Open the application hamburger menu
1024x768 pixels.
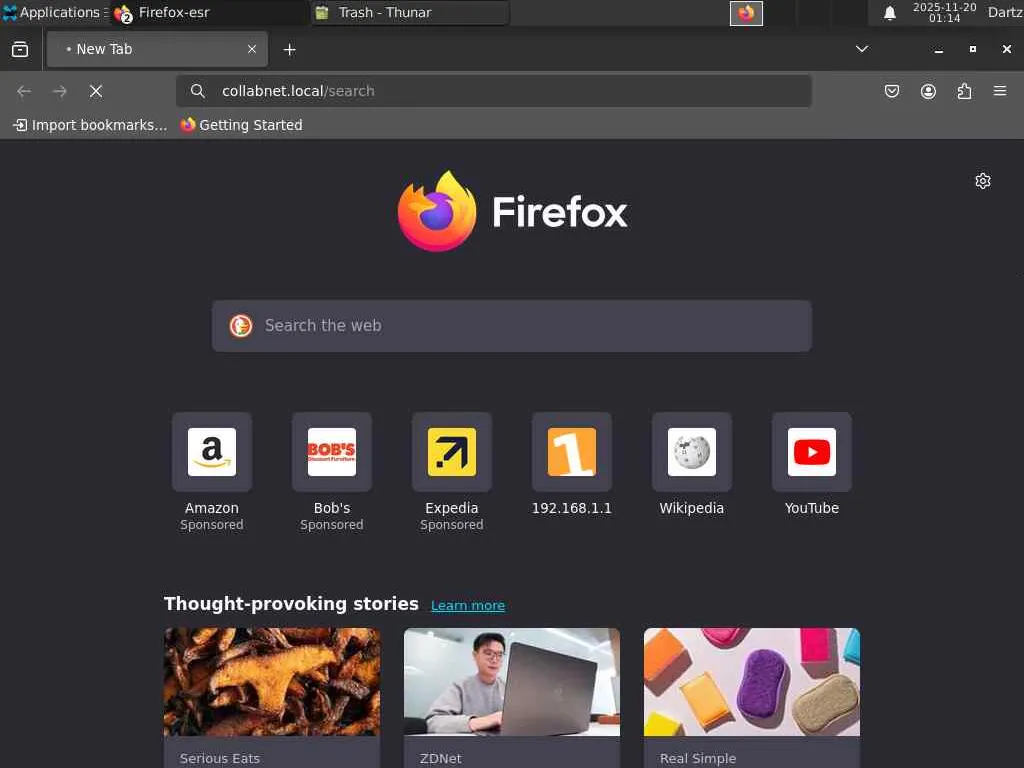point(1000,91)
